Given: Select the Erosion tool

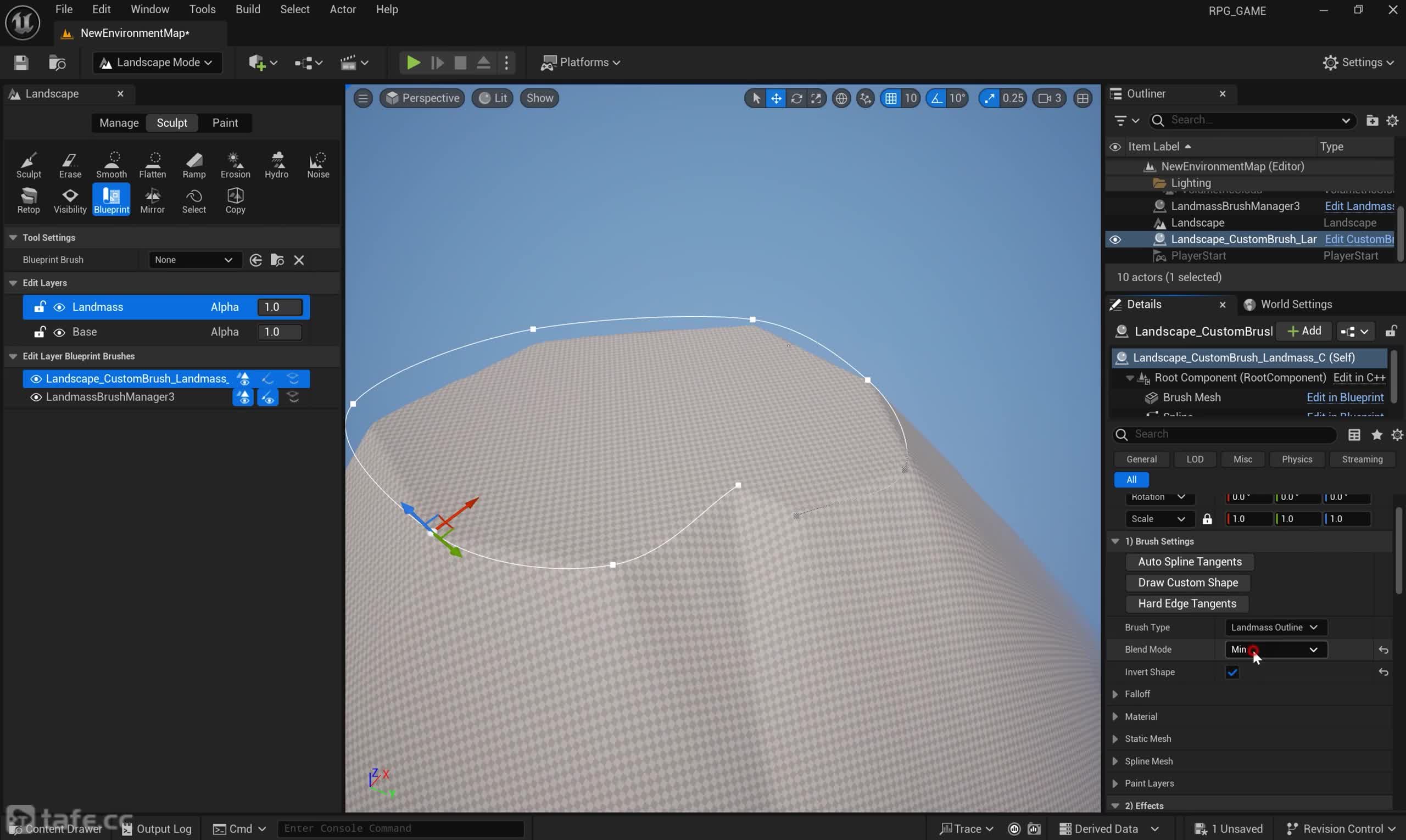Looking at the screenshot, I should pos(236,165).
